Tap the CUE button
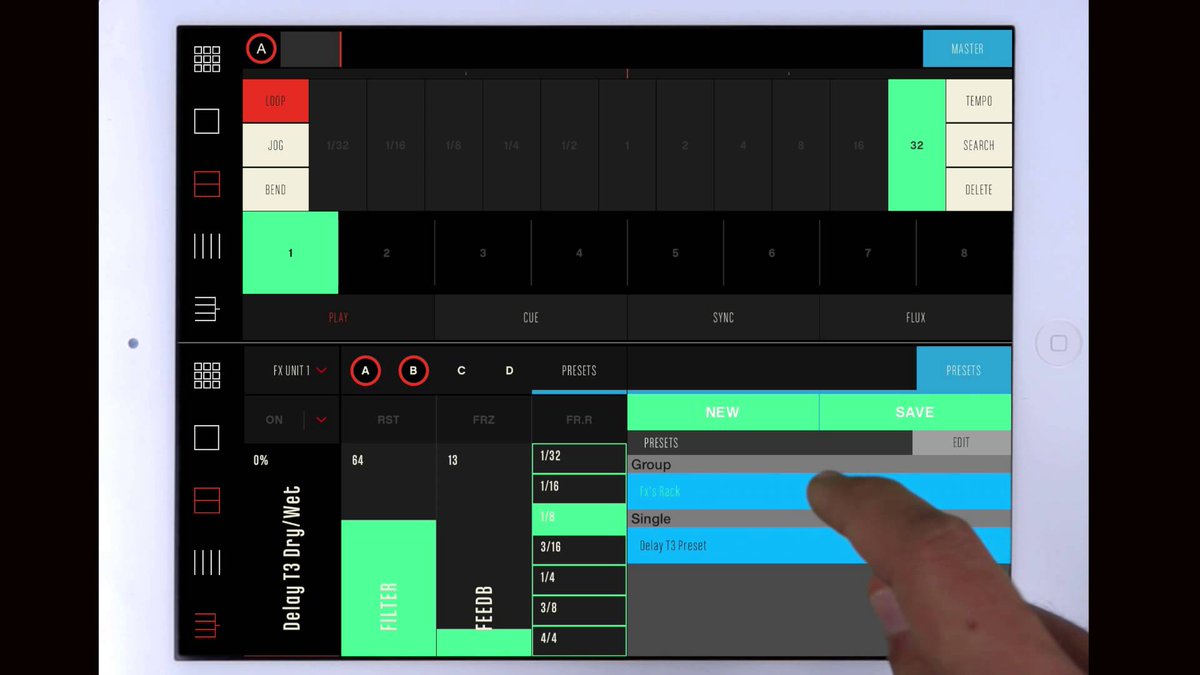This screenshot has width=1200, height=675. tap(531, 318)
